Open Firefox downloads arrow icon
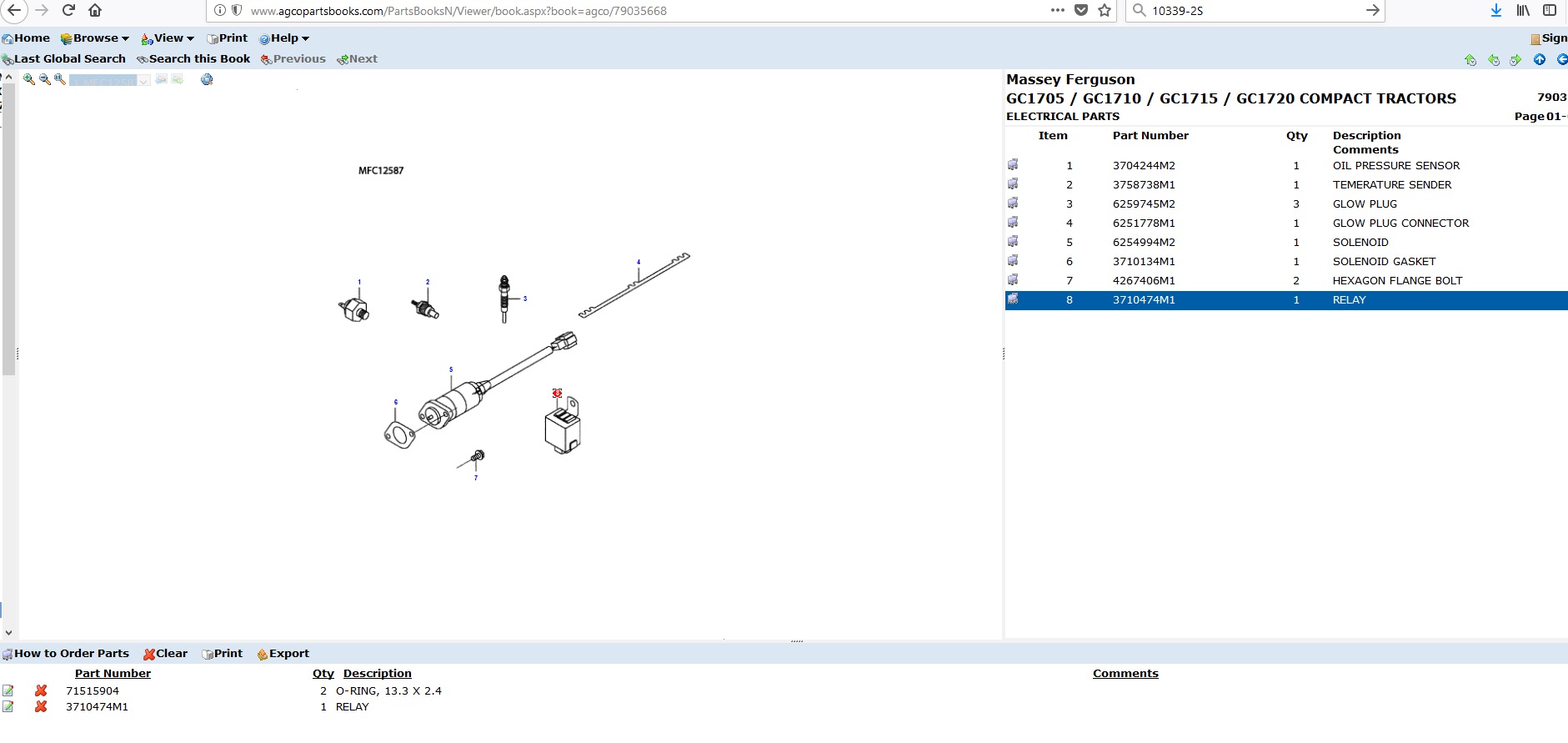Screen dimensions: 1568x743 click(x=1496, y=11)
